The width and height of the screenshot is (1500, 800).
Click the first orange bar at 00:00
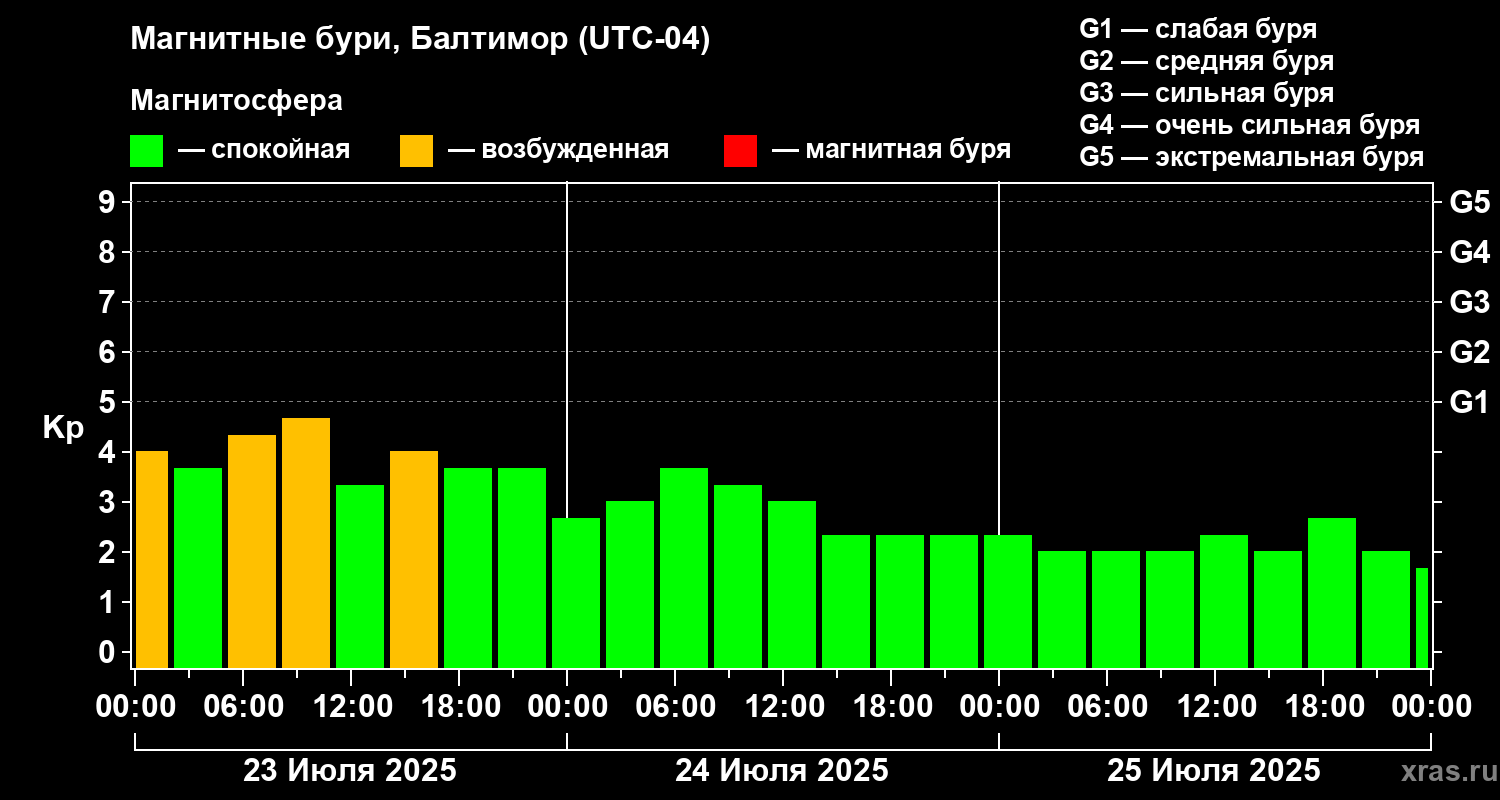point(152,560)
